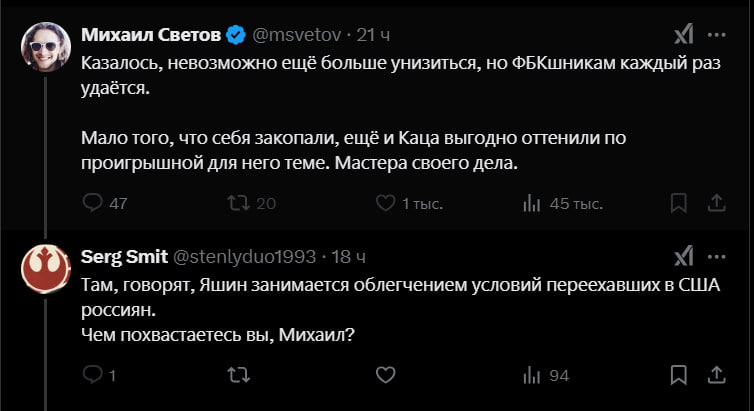Reply to Mikhail Svetov's post
Image resolution: width=754 pixels, height=411 pixels.
pos(93,203)
